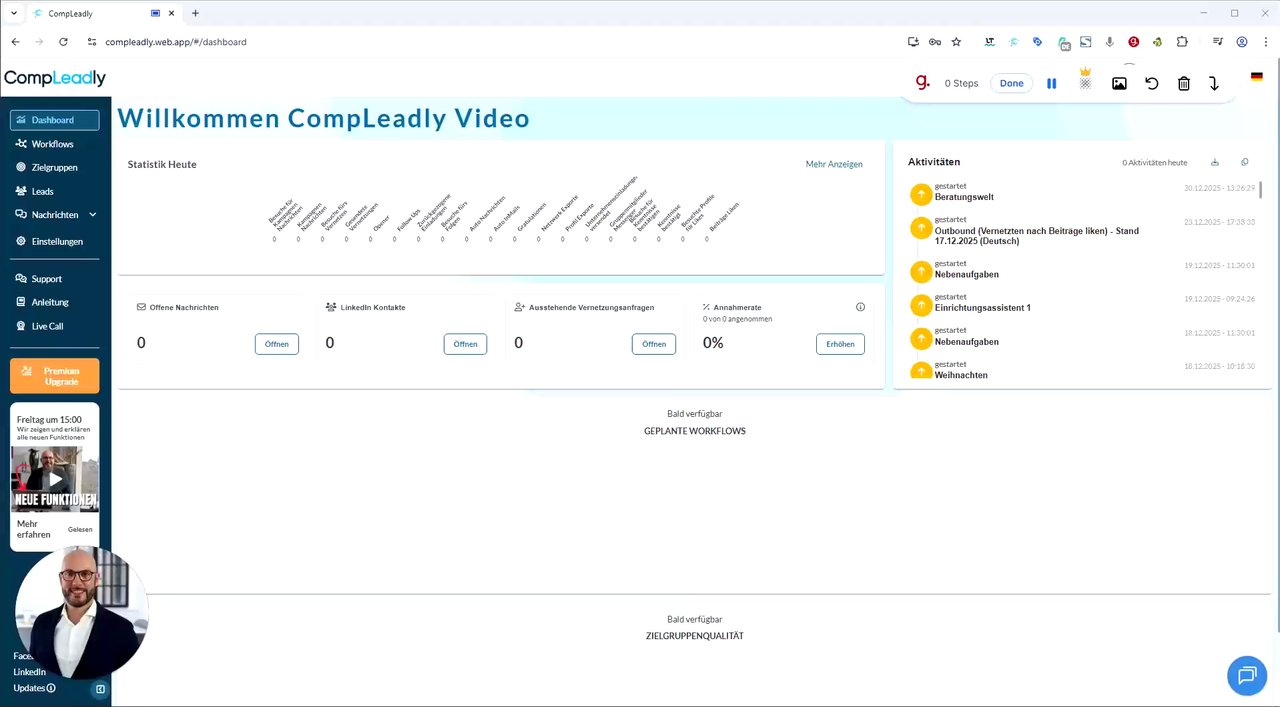The height and width of the screenshot is (707, 1280).
Task: Click the undo icon in recorder toolbar
Action: pyautogui.click(x=1152, y=84)
